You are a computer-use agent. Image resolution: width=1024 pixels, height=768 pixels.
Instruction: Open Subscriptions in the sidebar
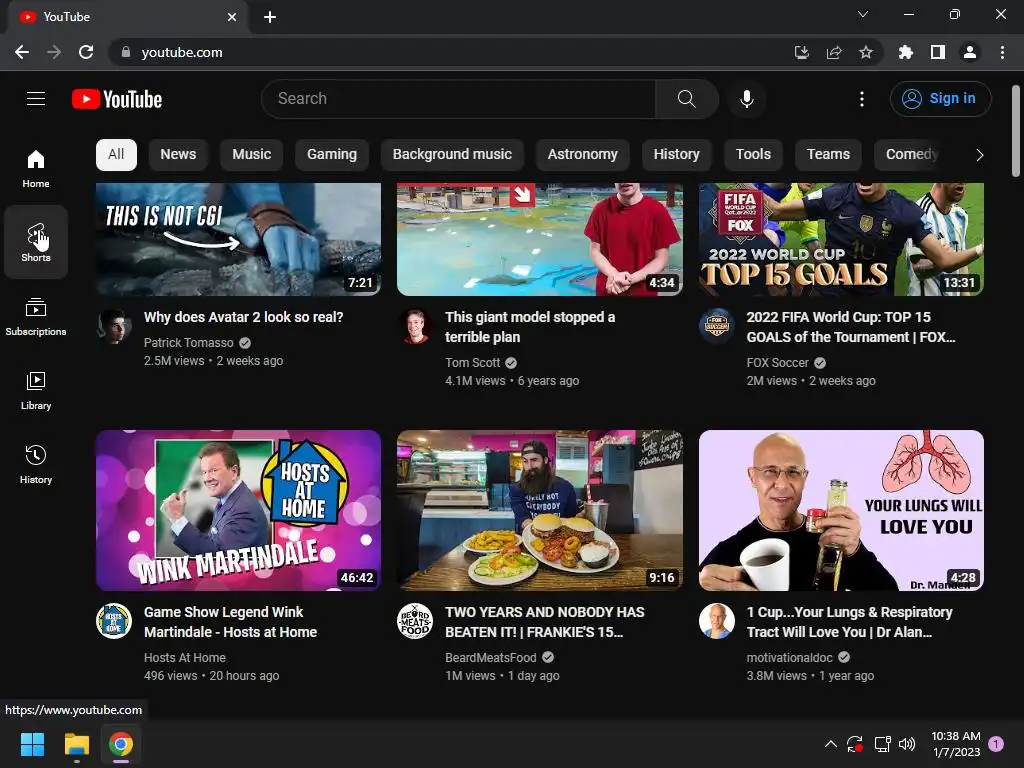point(36,317)
